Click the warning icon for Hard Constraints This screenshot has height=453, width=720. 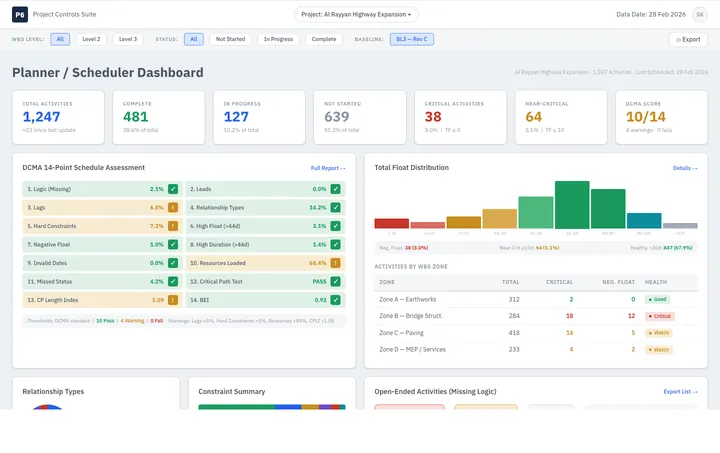click(x=173, y=226)
